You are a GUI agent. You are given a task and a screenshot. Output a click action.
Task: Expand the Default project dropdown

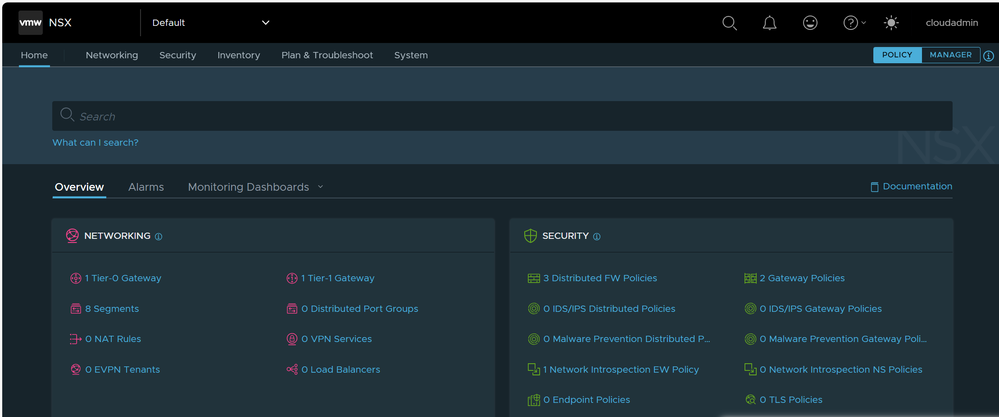210,23
